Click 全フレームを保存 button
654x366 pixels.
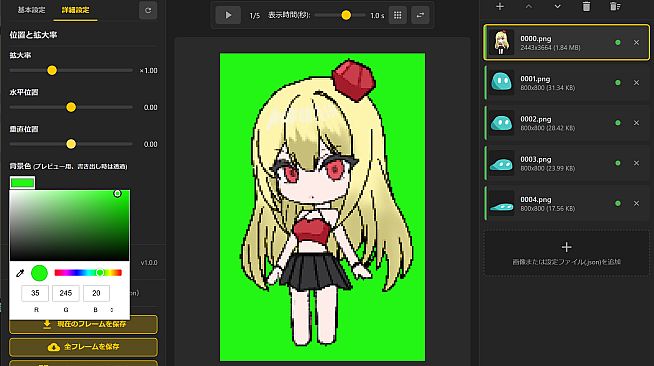coord(83,347)
